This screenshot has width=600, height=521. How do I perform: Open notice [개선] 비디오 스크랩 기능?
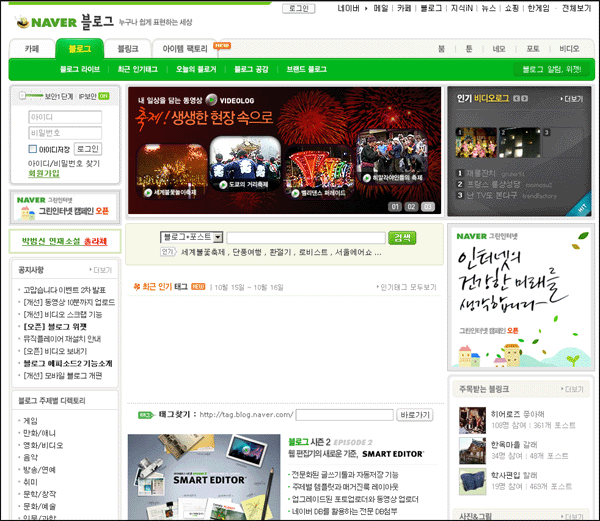pos(63,314)
